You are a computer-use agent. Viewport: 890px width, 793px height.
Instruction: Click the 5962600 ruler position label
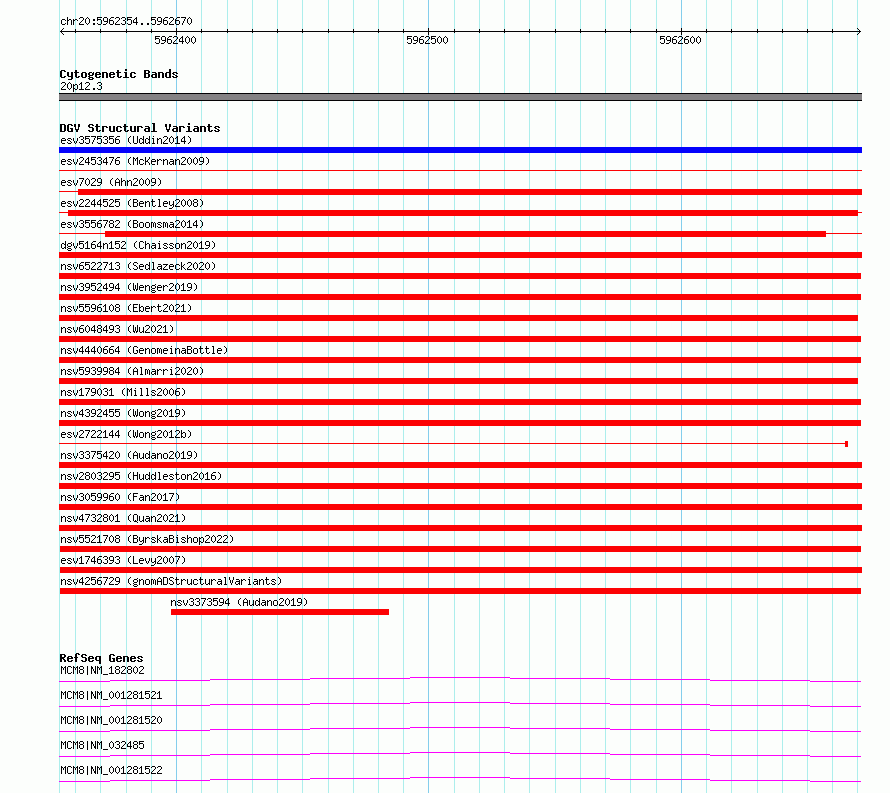pyautogui.click(x=680, y=40)
